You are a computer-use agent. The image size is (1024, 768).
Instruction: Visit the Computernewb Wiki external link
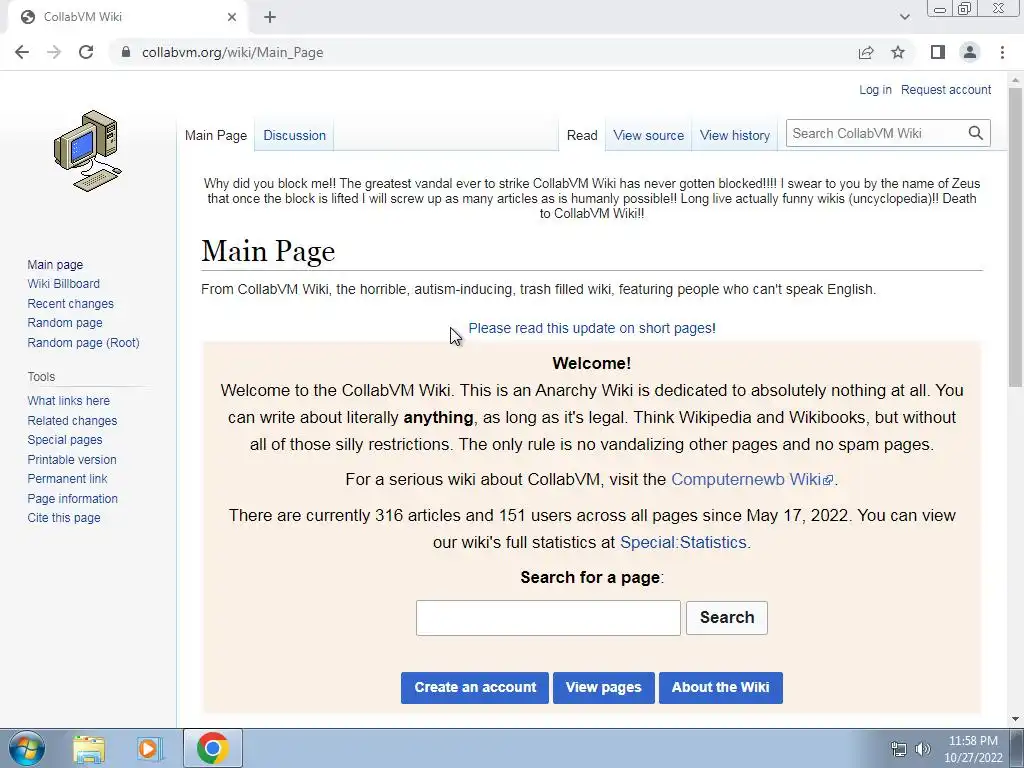tap(752, 479)
